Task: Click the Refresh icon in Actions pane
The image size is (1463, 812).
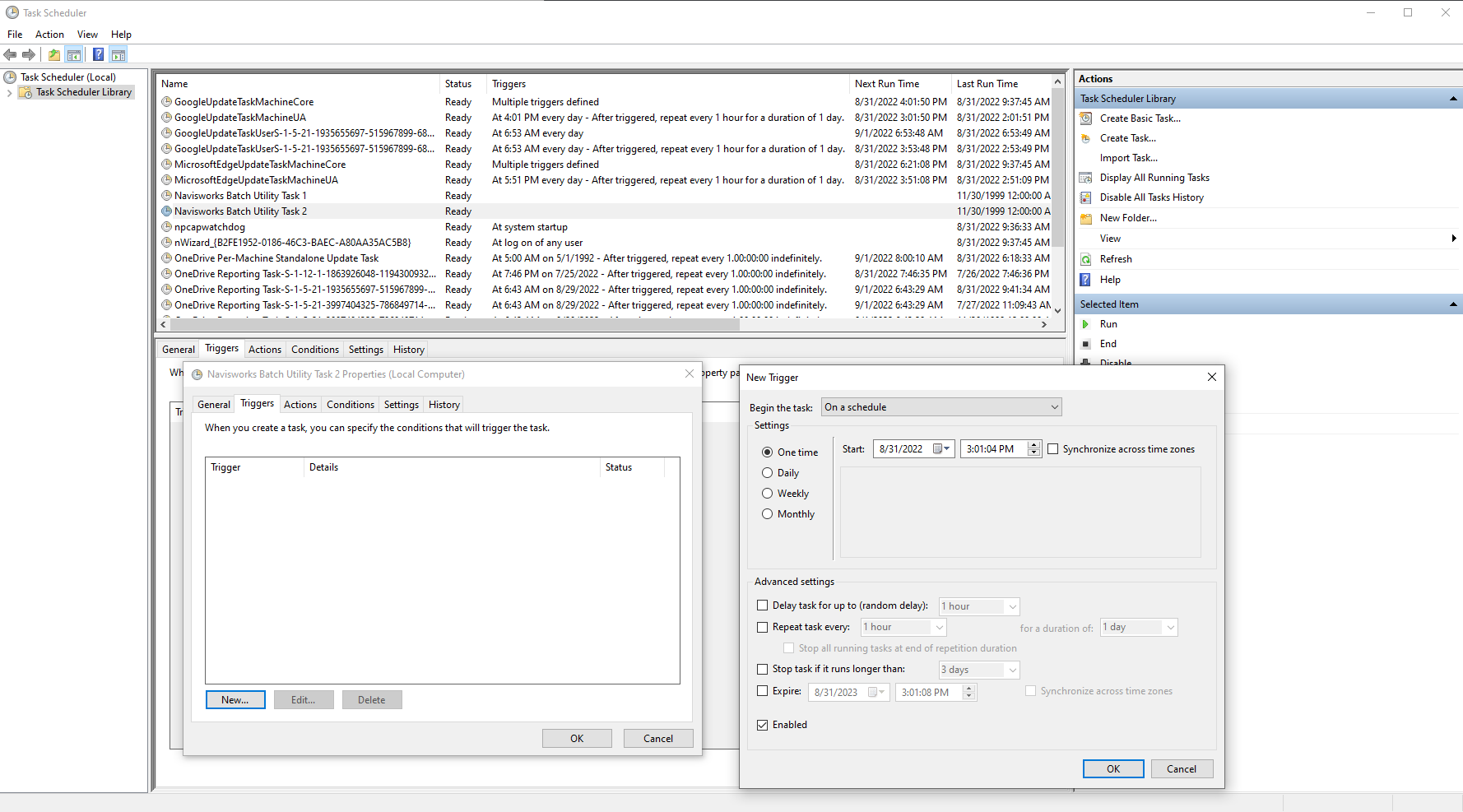Action: [1086, 259]
